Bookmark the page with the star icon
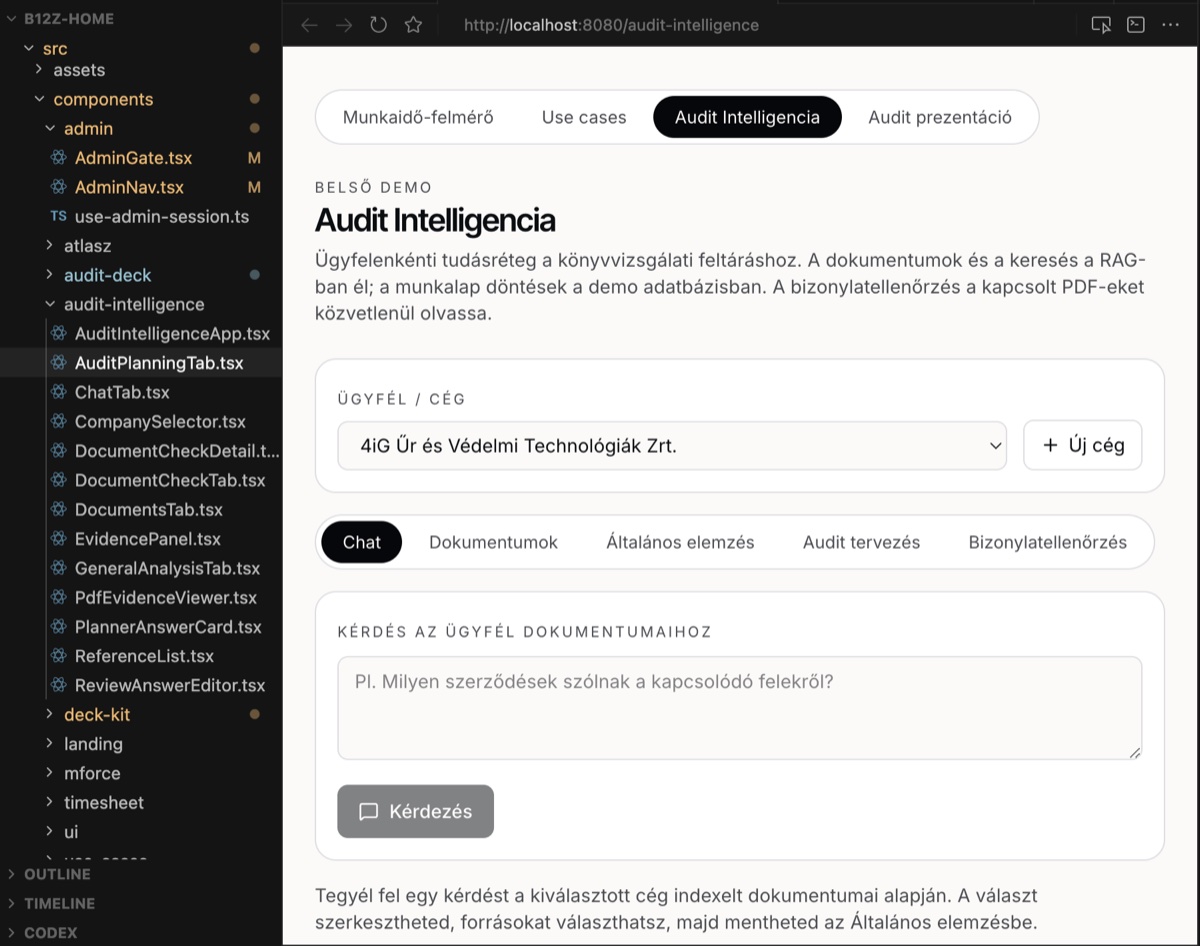This screenshot has width=1200, height=946. pos(413,25)
